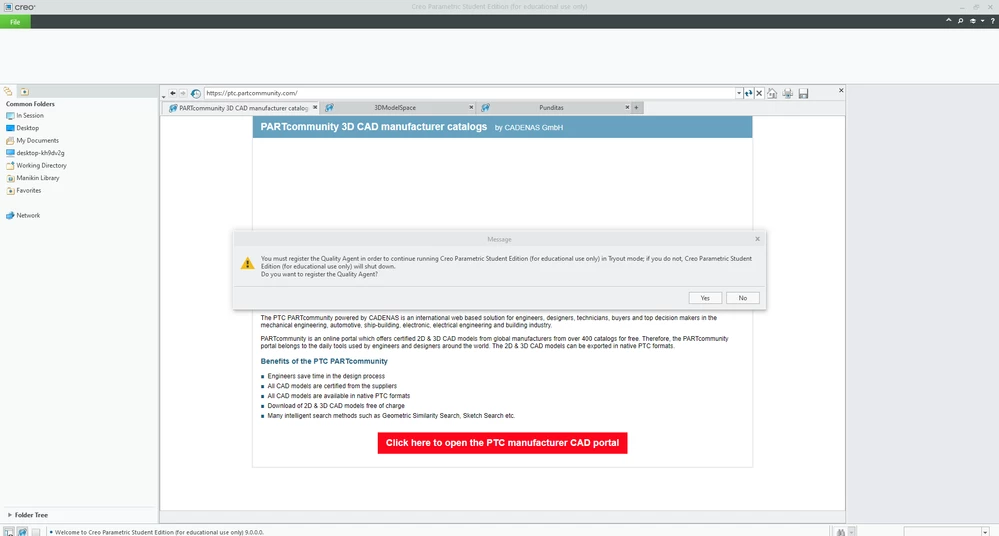Open the Working Directory folder
The height and width of the screenshot is (536, 999).
(36, 165)
